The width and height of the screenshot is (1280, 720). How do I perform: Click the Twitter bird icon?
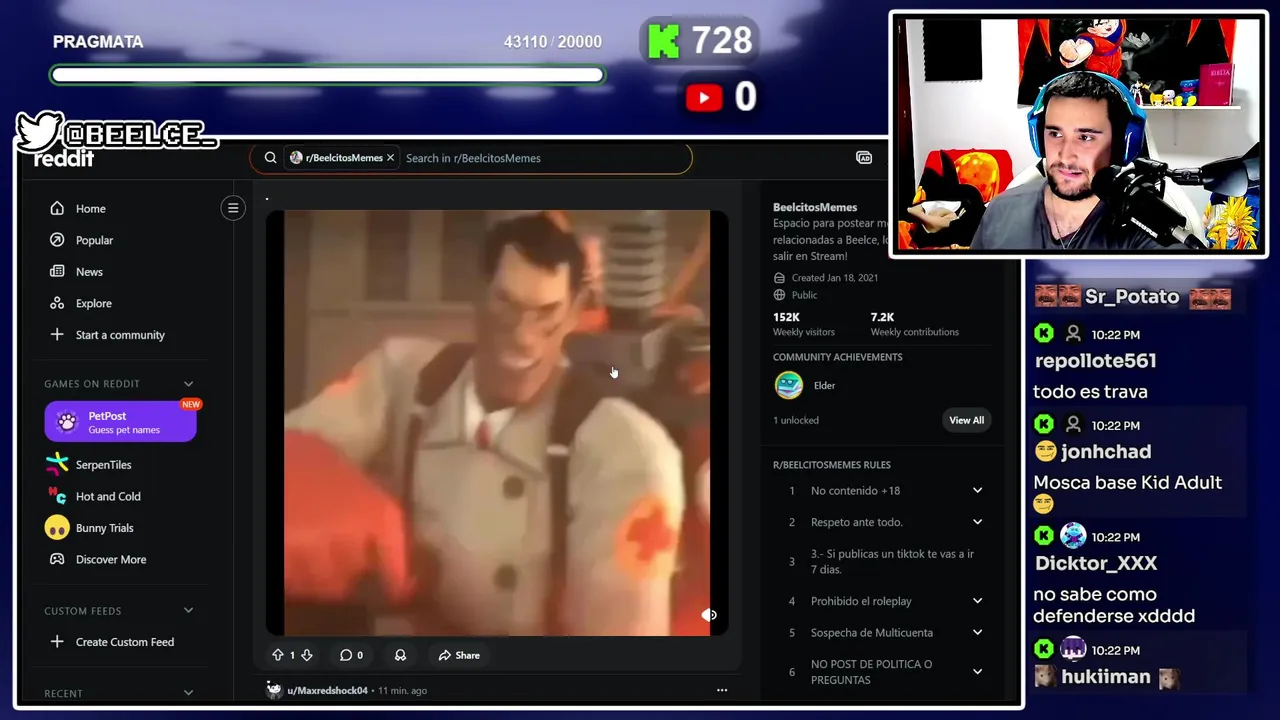[38, 131]
